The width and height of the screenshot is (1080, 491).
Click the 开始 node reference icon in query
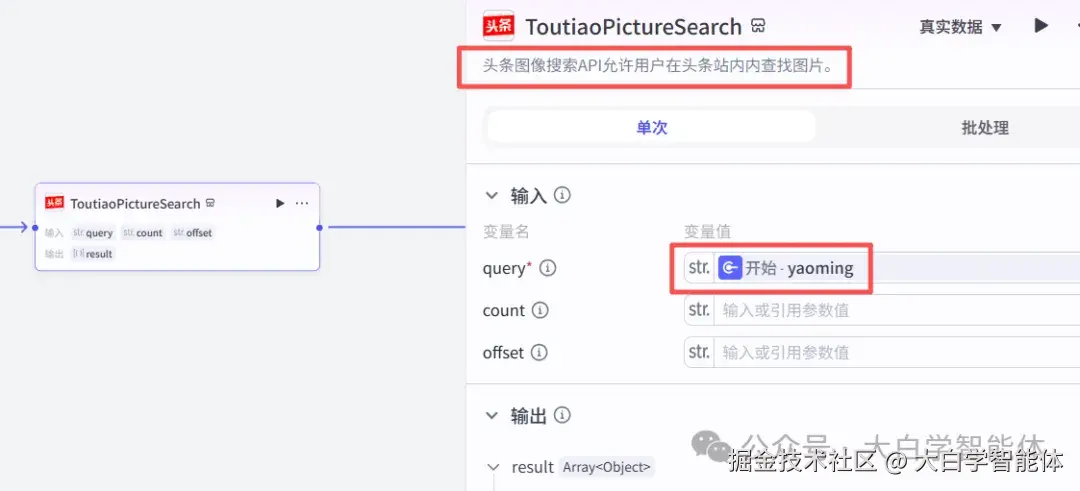tap(730, 268)
